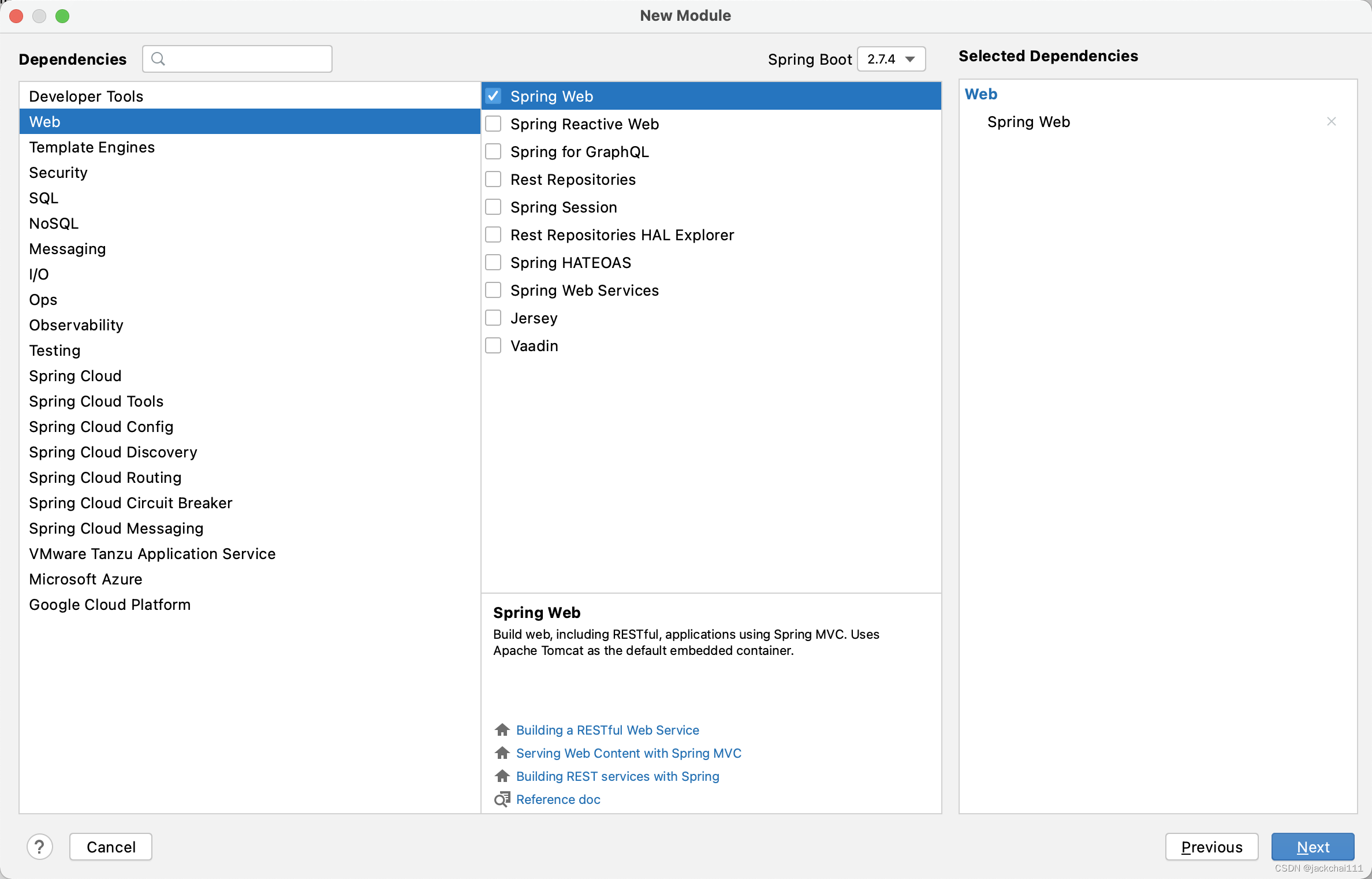Image resolution: width=1372 pixels, height=879 pixels.
Task: Click the home icon beside Building a RESTful Web Service
Action: (502, 730)
